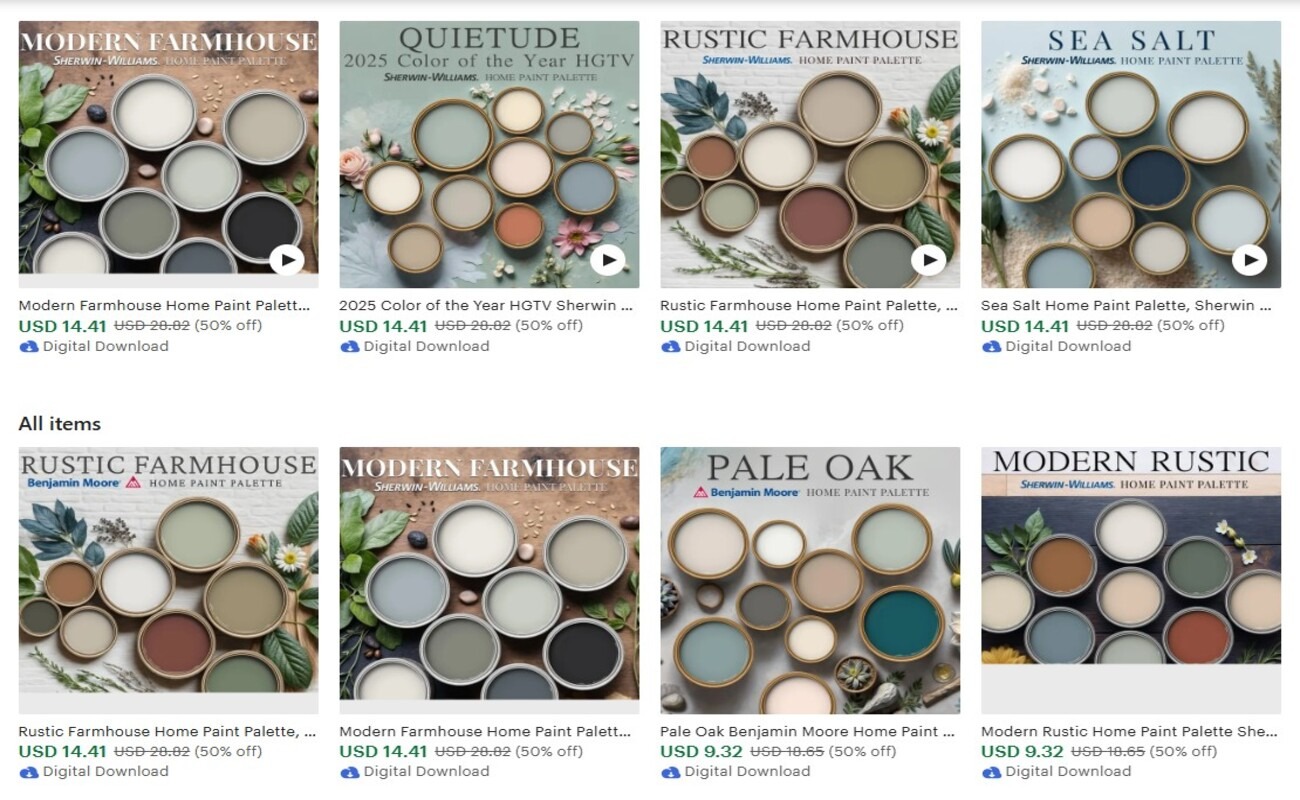Click Digital Download cloud icon under Sea Salt listing

click(991, 346)
